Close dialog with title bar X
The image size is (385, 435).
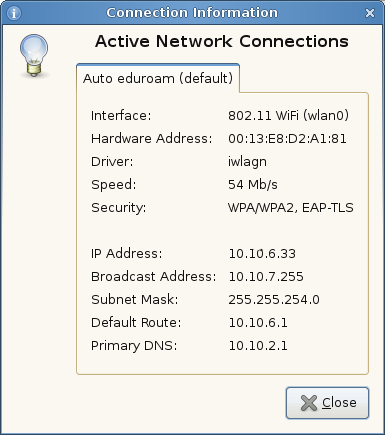point(370,13)
